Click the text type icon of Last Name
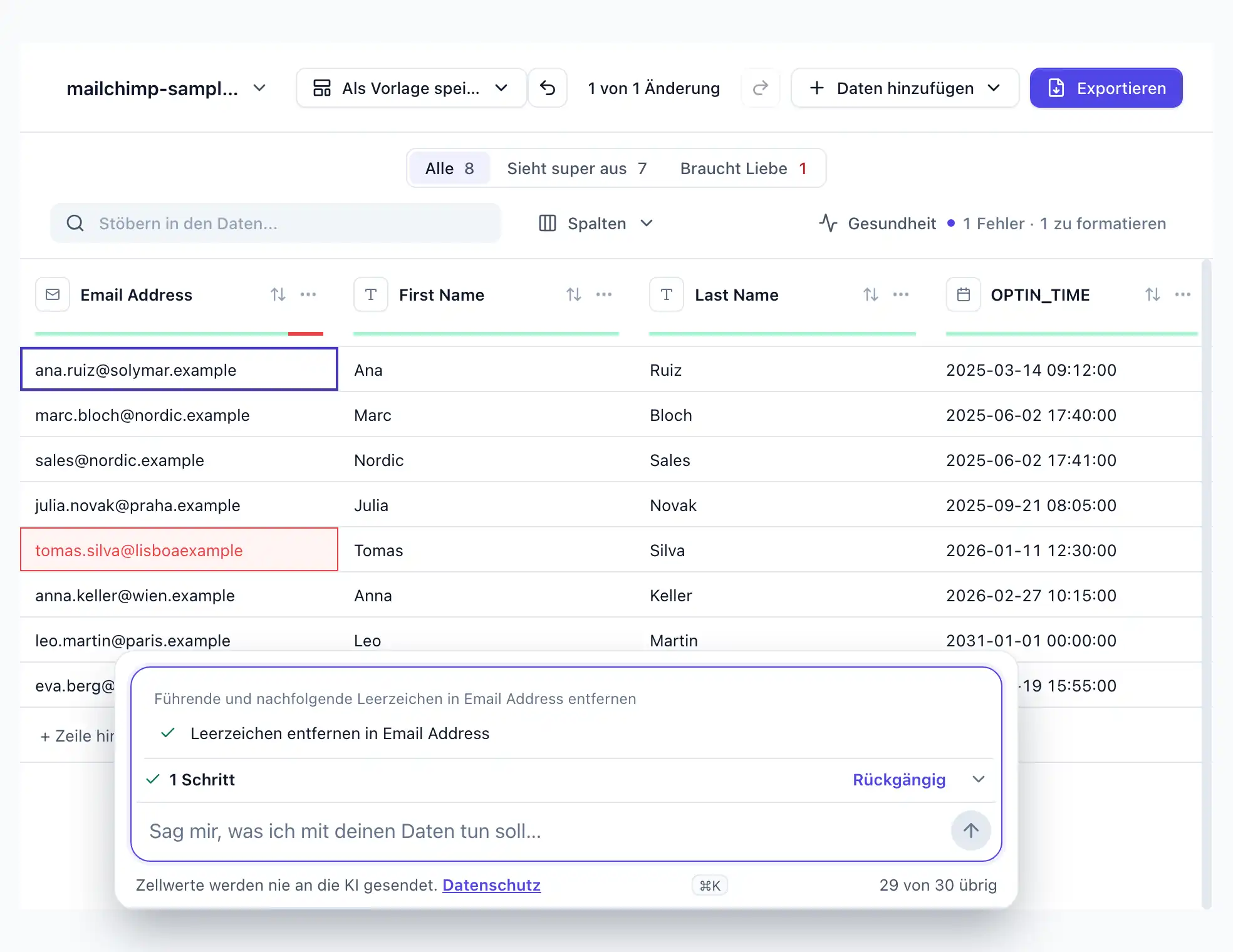Screen dimensions: 1233x952 (667, 294)
